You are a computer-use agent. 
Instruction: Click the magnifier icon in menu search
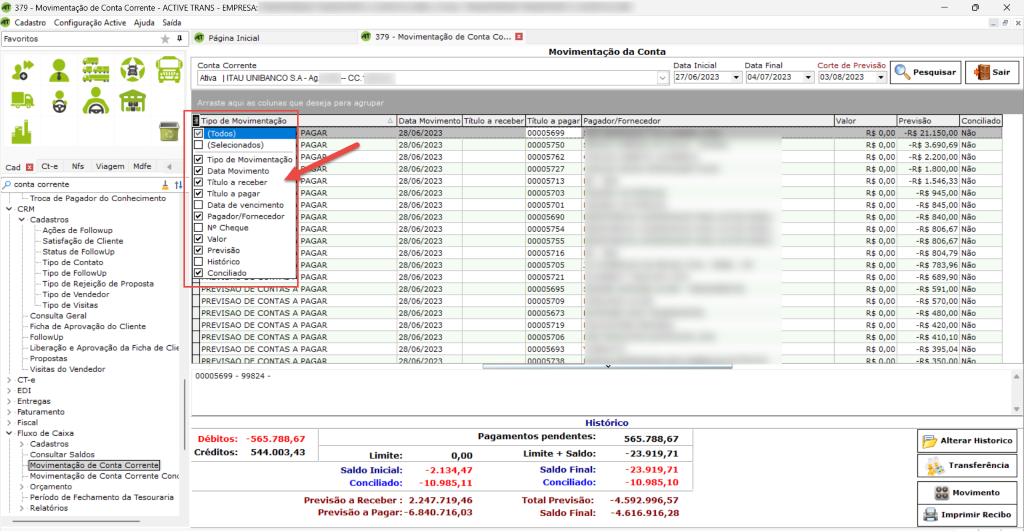7,185
